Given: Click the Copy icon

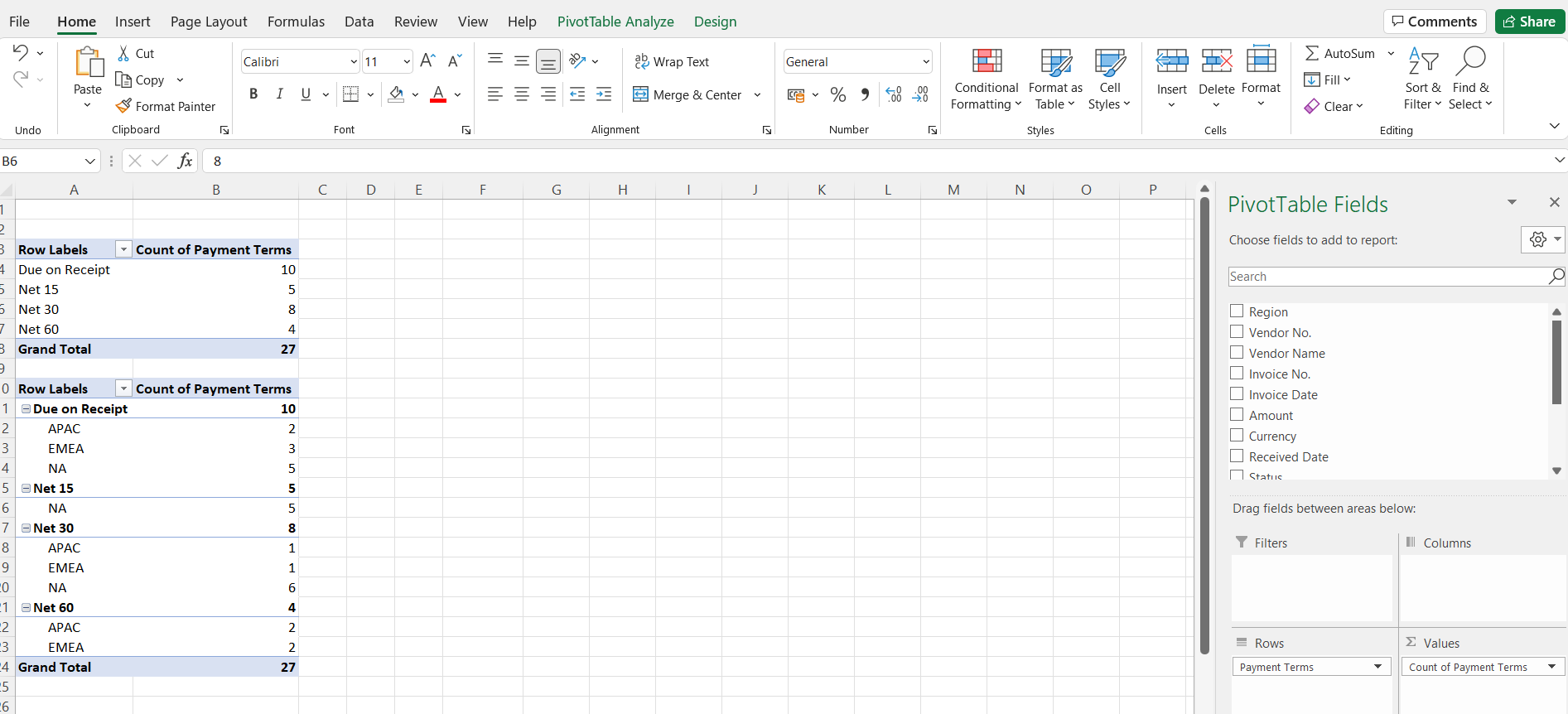Looking at the screenshot, I should click(123, 80).
